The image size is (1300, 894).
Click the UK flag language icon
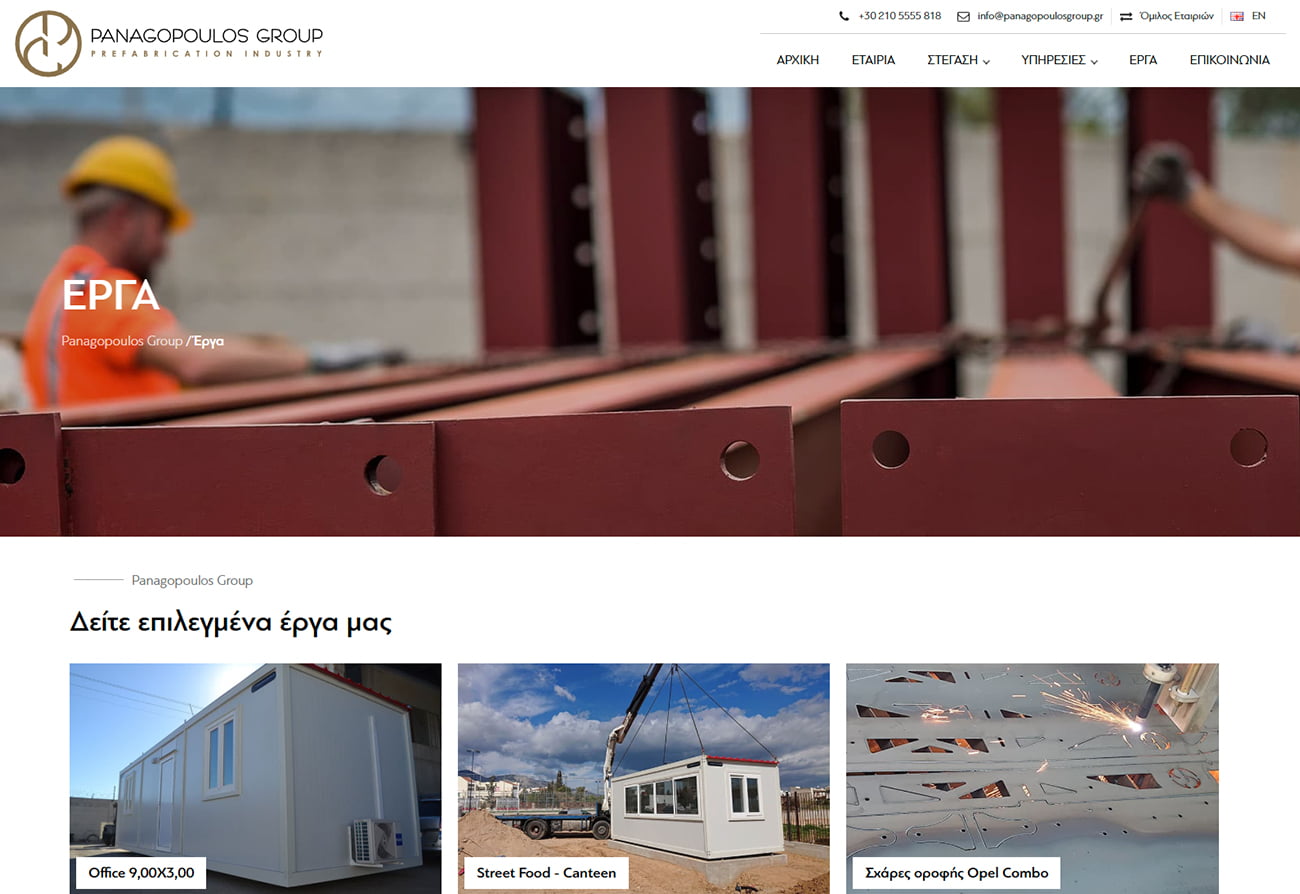[x=1237, y=16]
